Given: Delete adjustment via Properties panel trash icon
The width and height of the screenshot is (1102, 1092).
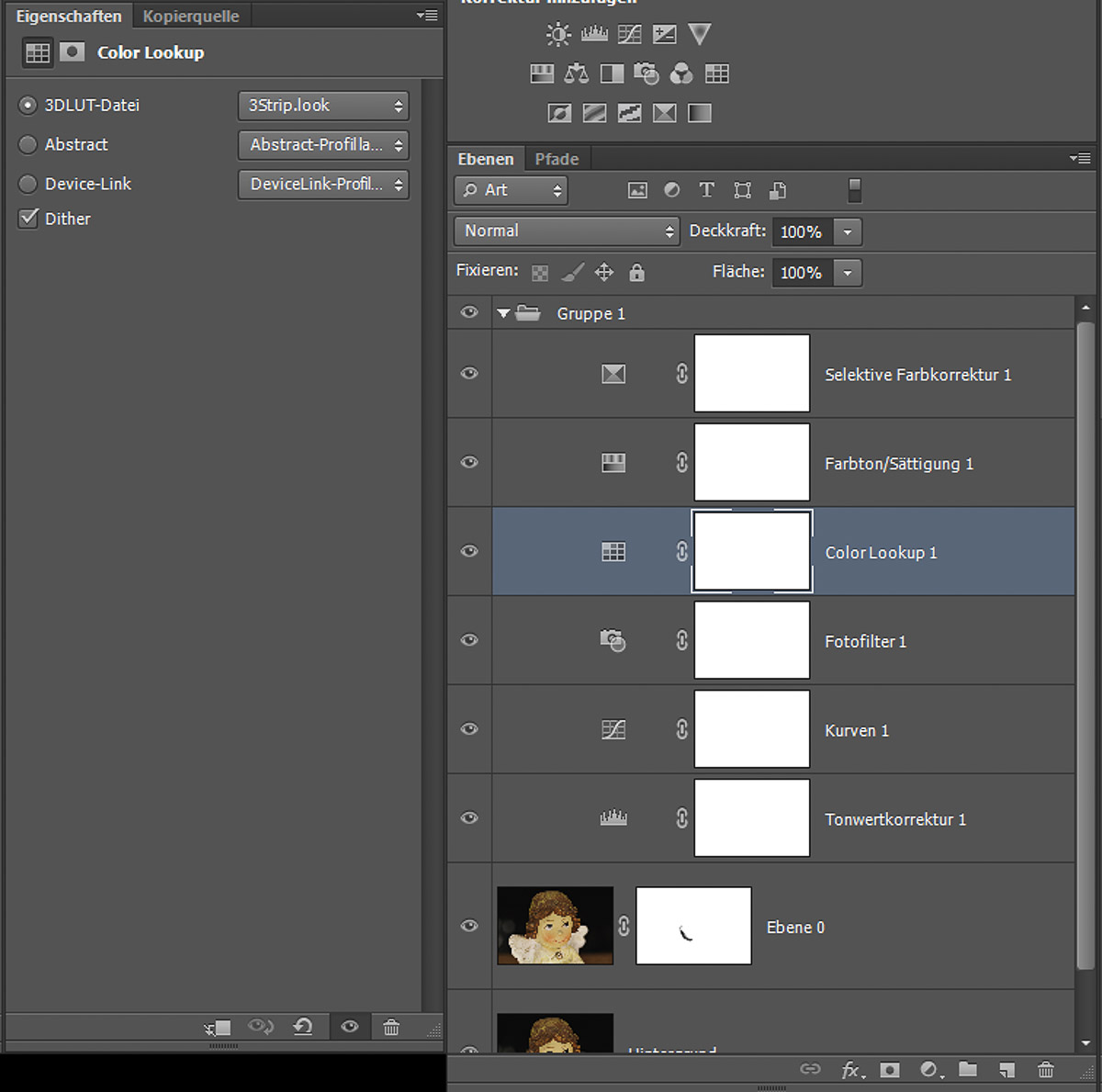Looking at the screenshot, I should coord(391,1027).
